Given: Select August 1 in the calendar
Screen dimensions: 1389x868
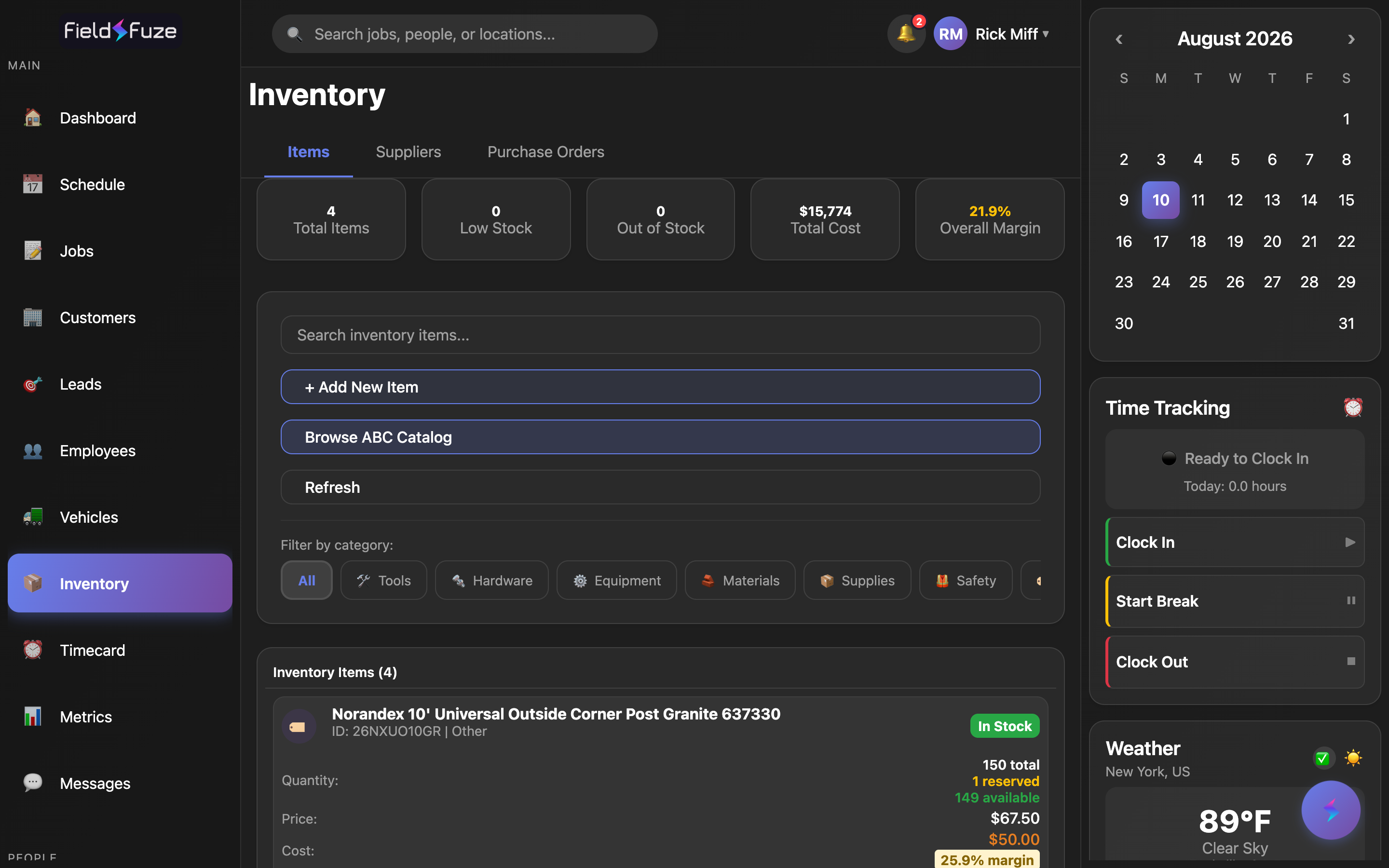Looking at the screenshot, I should pyautogui.click(x=1346, y=119).
